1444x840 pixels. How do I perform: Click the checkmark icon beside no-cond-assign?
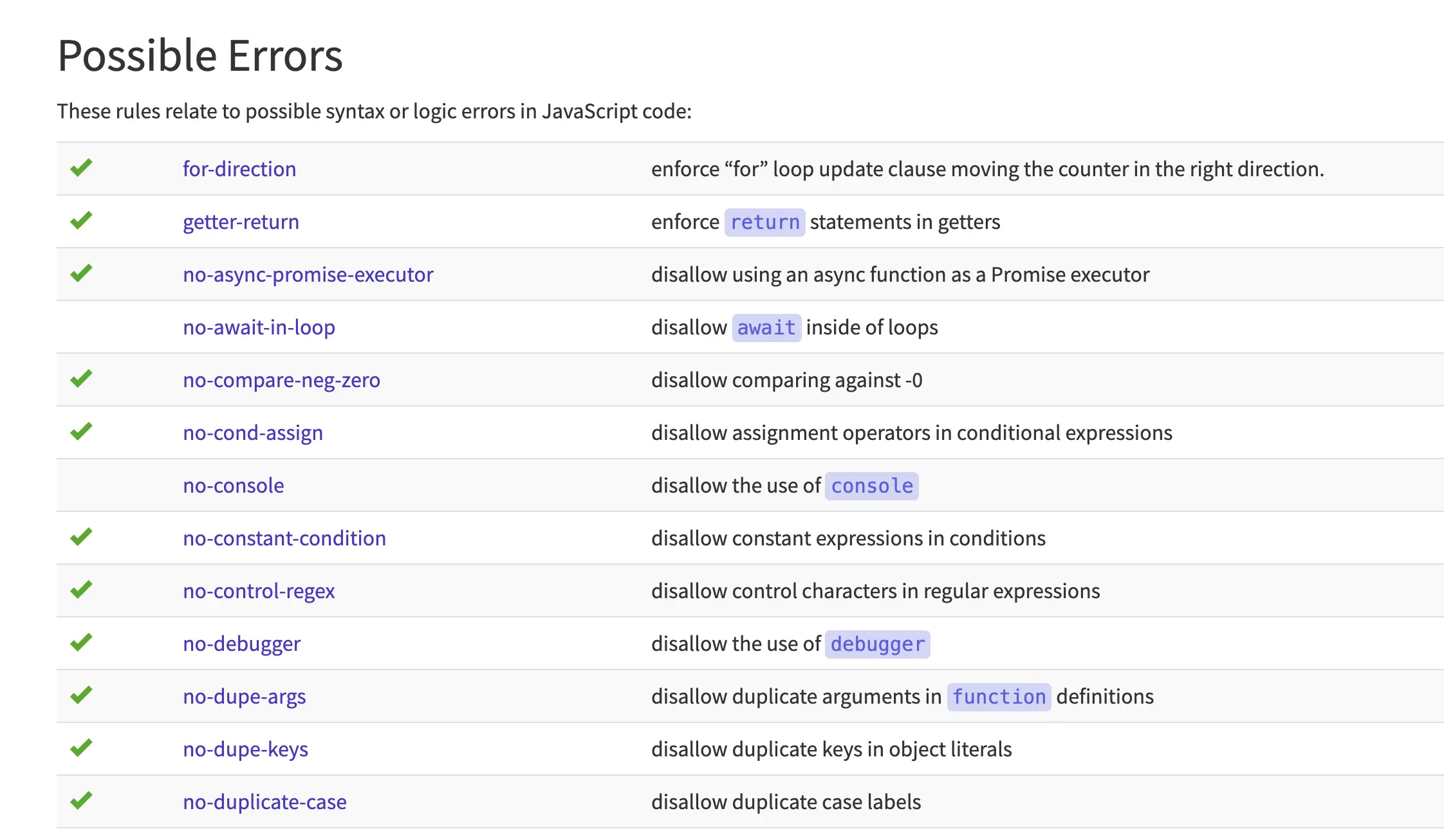pyautogui.click(x=81, y=432)
